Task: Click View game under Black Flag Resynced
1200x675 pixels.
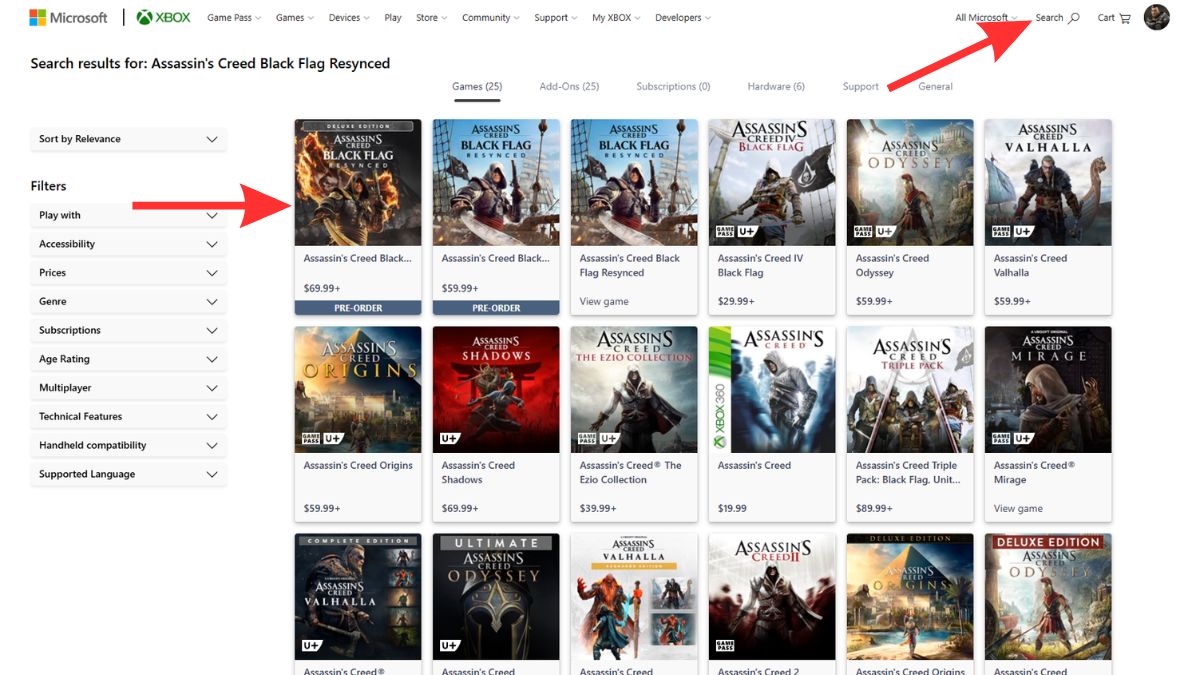Action: pyautogui.click(x=604, y=302)
